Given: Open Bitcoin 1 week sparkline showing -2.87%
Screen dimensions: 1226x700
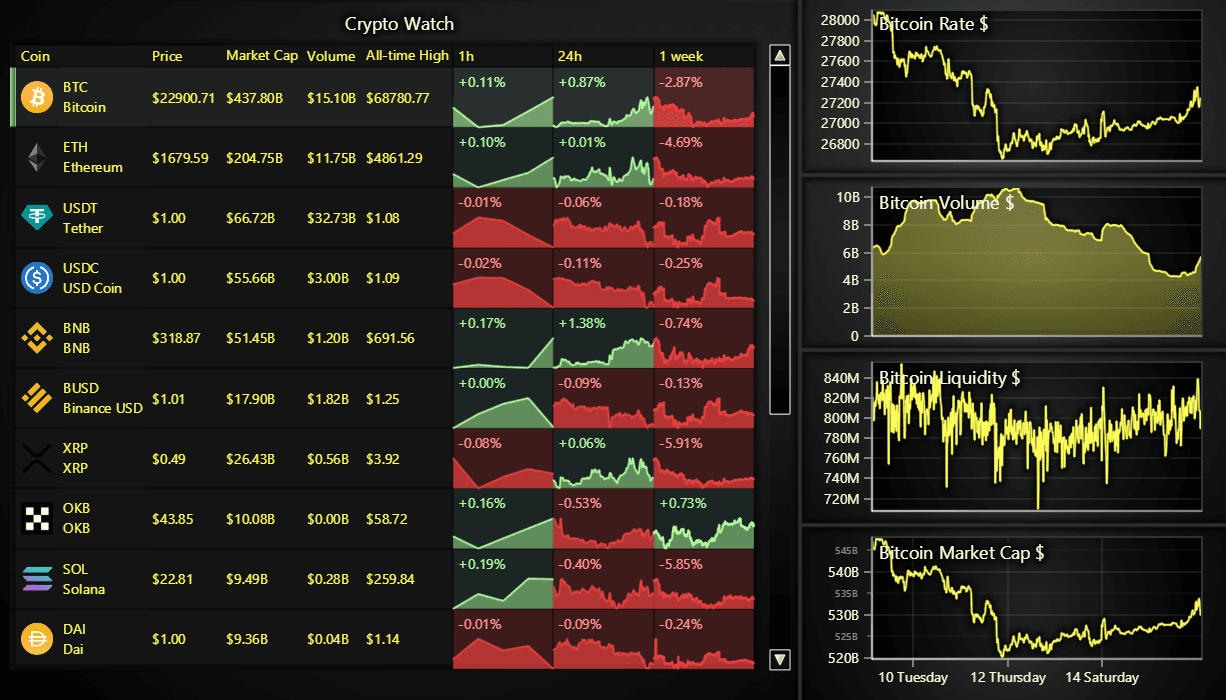Looking at the screenshot, I should pyautogui.click(x=704, y=97).
